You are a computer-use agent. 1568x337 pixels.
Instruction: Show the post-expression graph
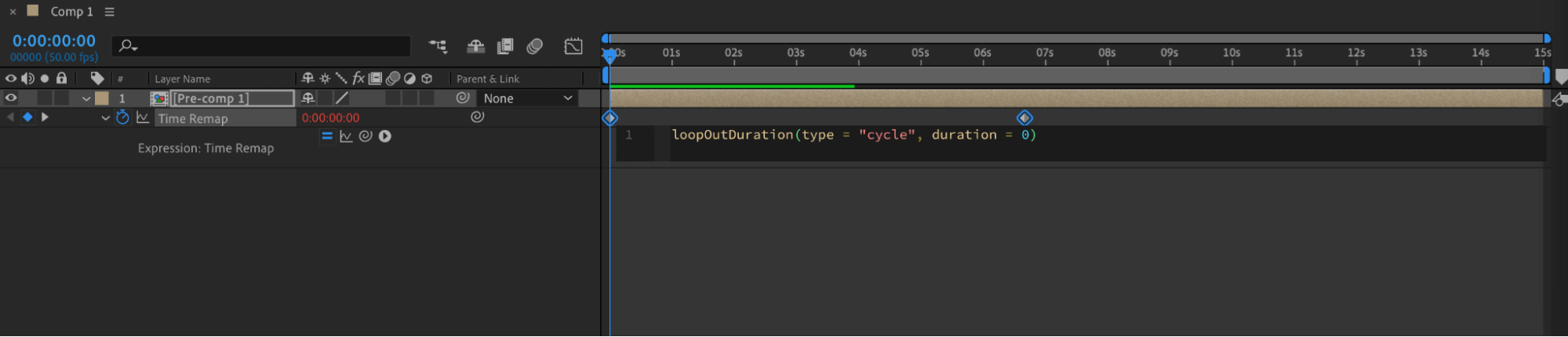click(x=346, y=136)
